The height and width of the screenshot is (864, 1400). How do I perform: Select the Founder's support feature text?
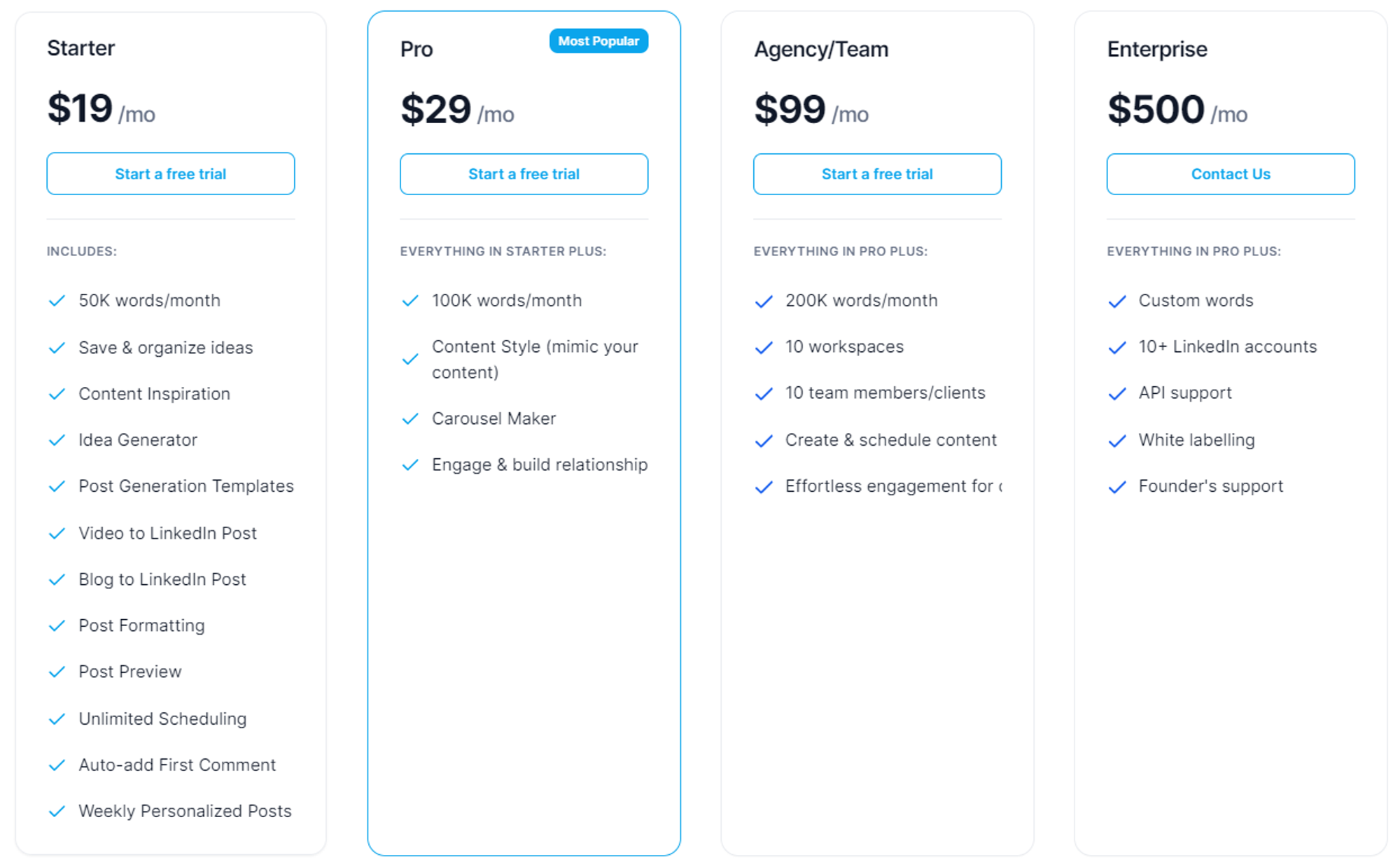pyautogui.click(x=1210, y=486)
